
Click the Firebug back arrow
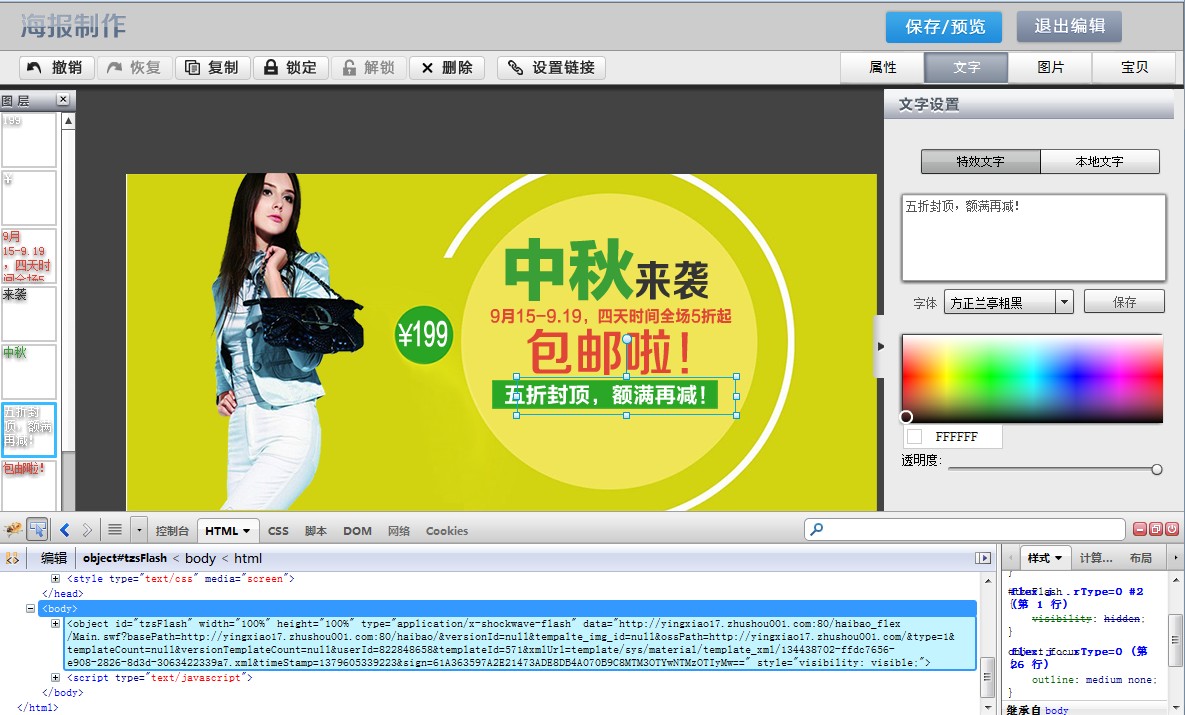(64, 531)
